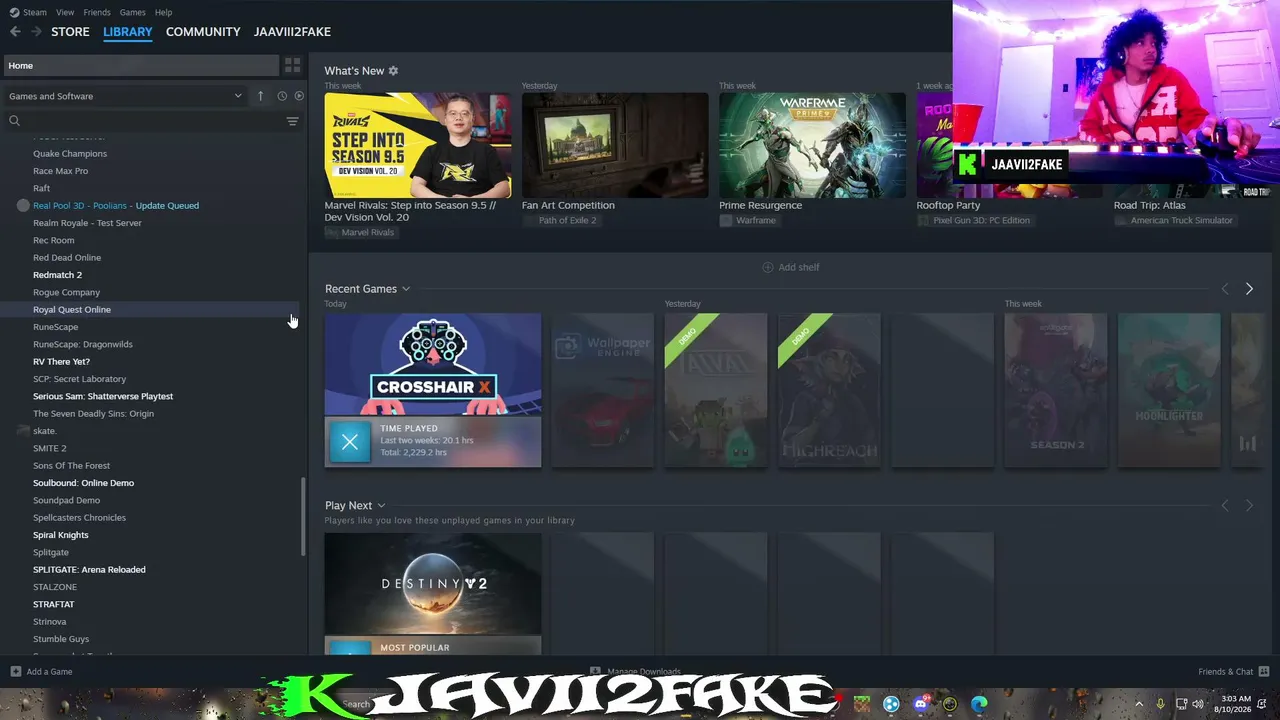
Task: Open the Moonlighter game thumbnail
Action: pos(1169,390)
